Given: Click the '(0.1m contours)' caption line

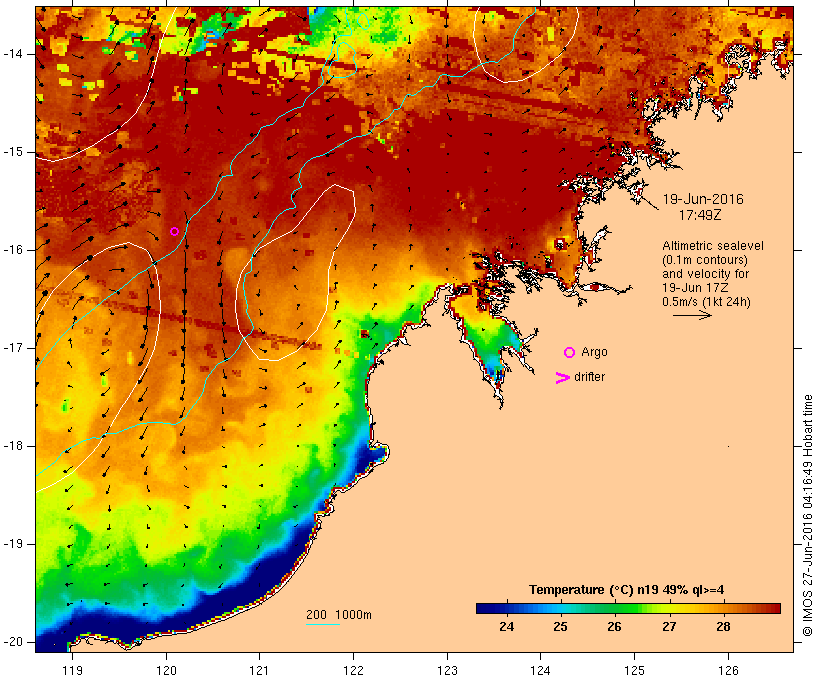Looking at the screenshot, I should coord(705,260).
